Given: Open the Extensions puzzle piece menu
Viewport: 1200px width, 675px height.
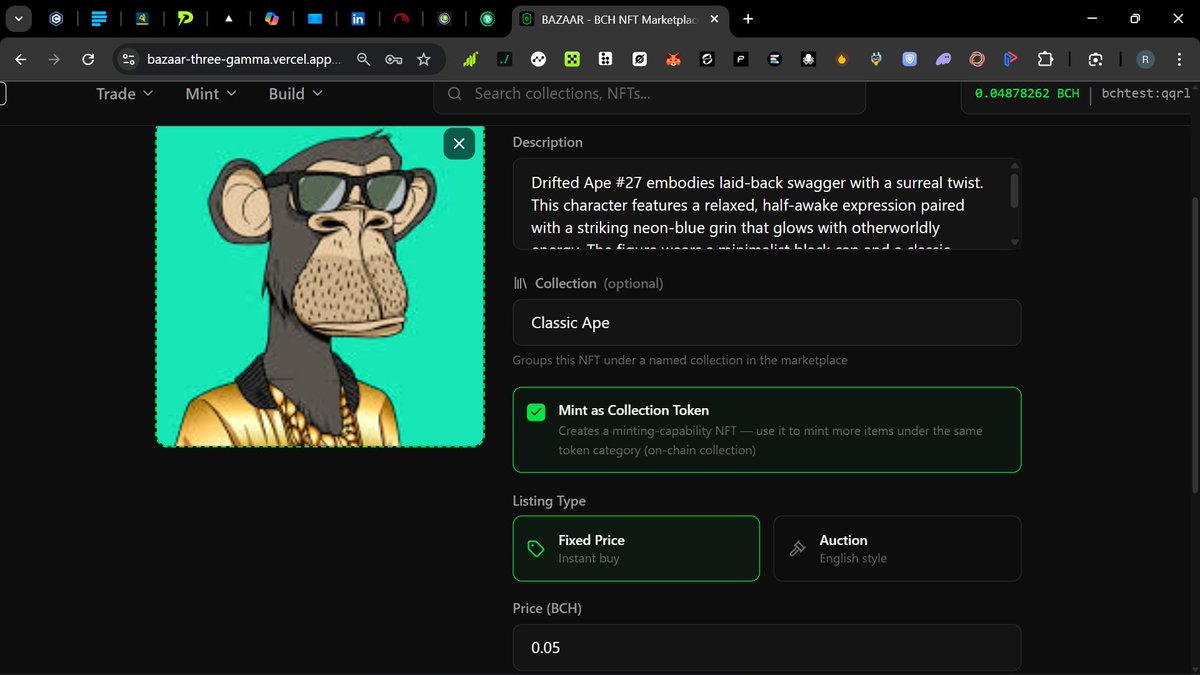Looking at the screenshot, I should click(x=1045, y=59).
